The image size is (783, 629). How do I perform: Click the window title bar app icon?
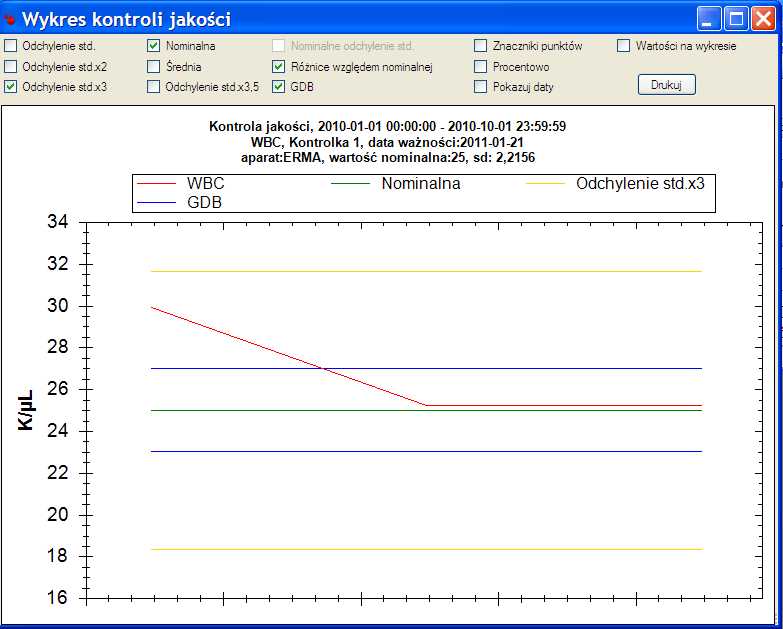10,19
